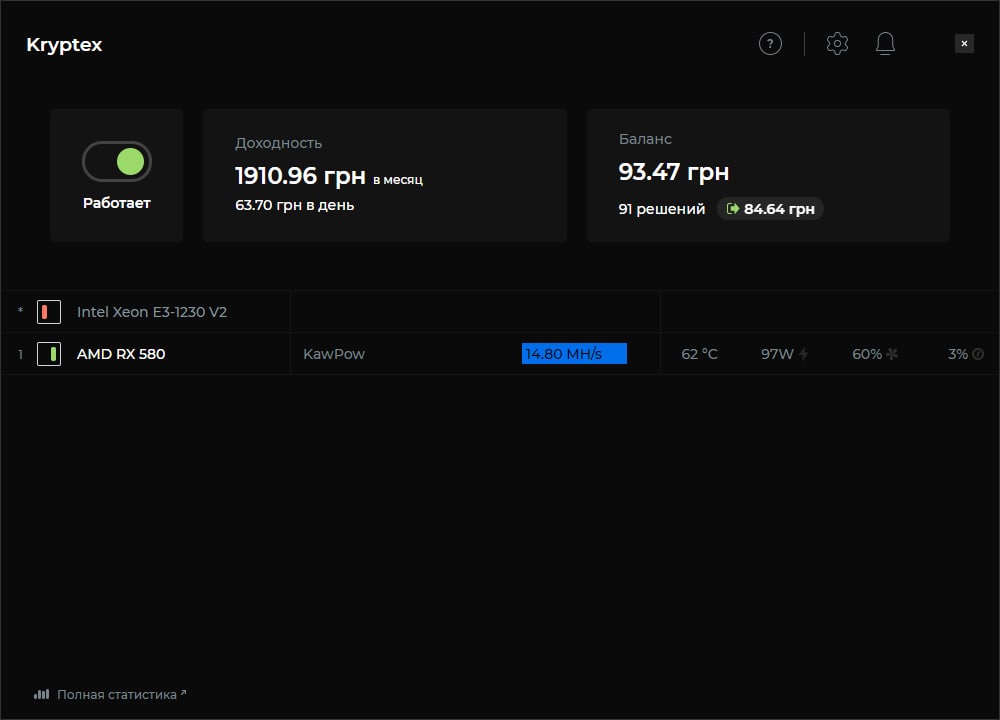Click the KawPow algorithm label

coord(334,354)
